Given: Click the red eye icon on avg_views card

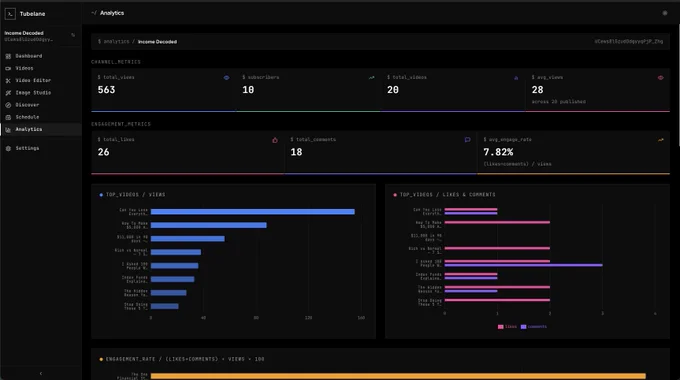Looking at the screenshot, I should [x=660, y=78].
